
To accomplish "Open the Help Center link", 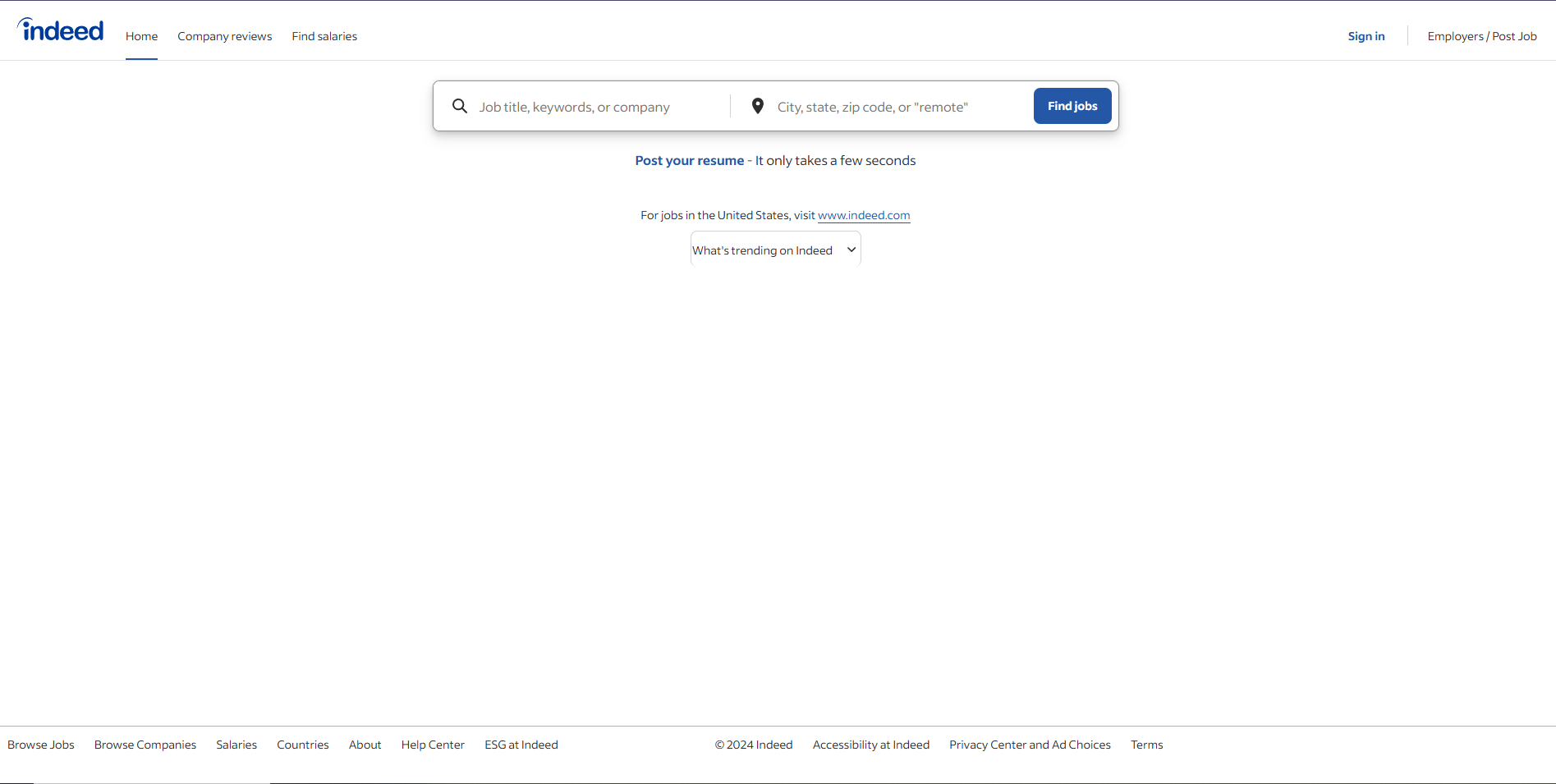I will (433, 745).
